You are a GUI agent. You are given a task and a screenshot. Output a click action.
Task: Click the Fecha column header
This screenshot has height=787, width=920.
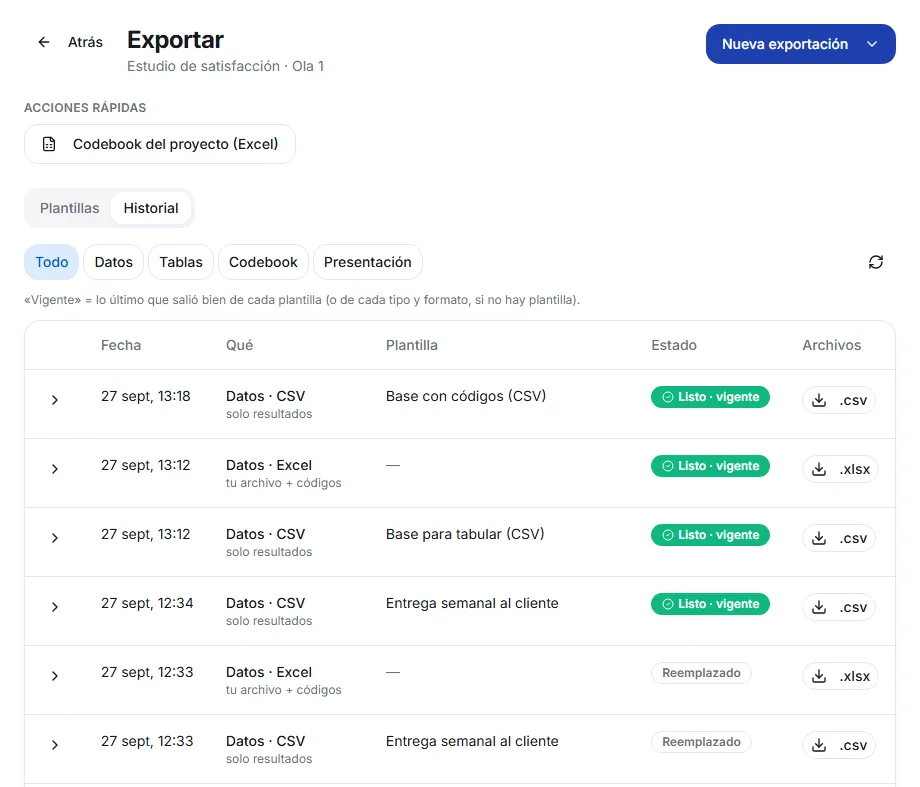[x=121, y=345]
